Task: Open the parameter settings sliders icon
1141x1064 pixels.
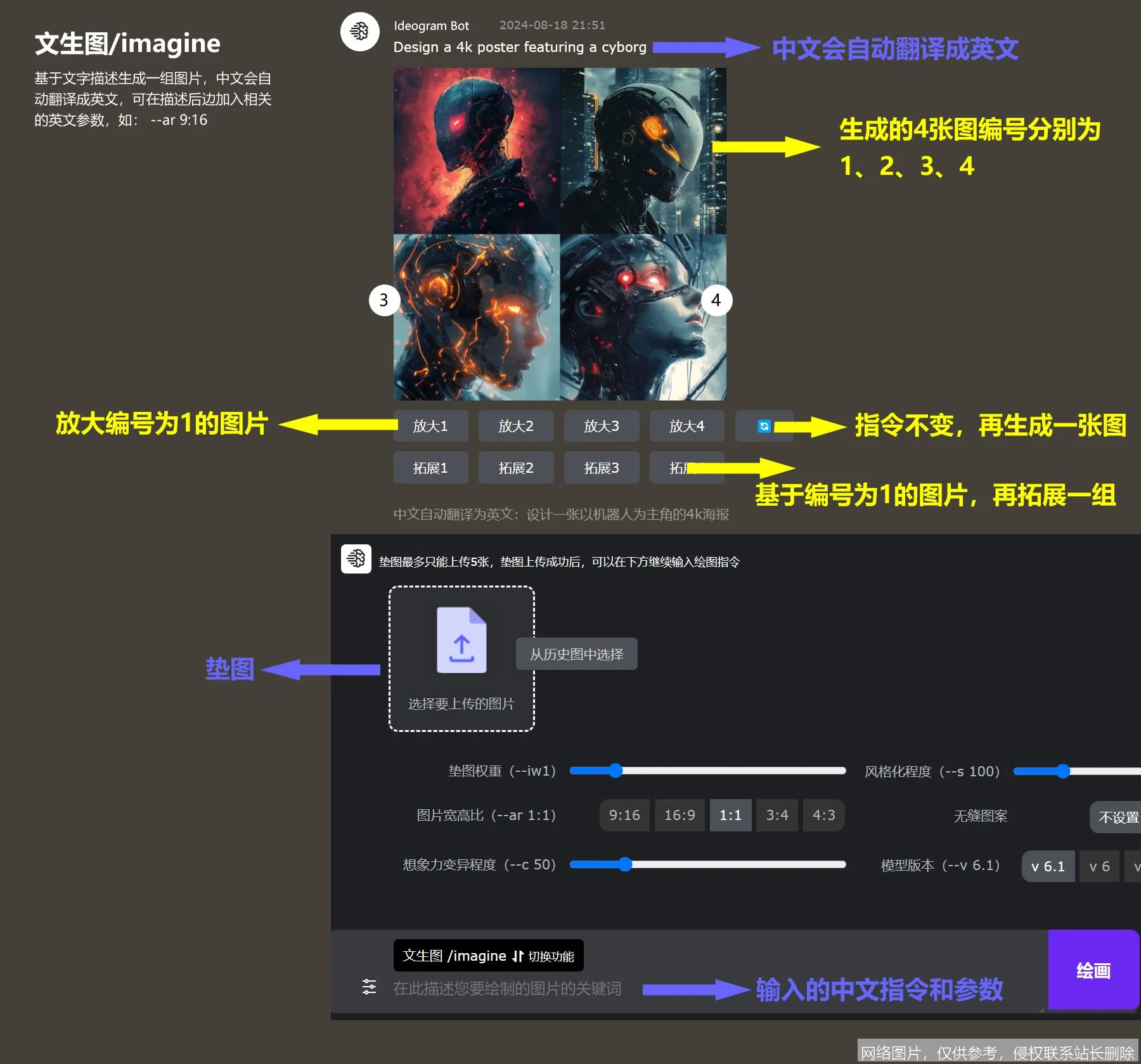Action: click(x=369, y=986)
